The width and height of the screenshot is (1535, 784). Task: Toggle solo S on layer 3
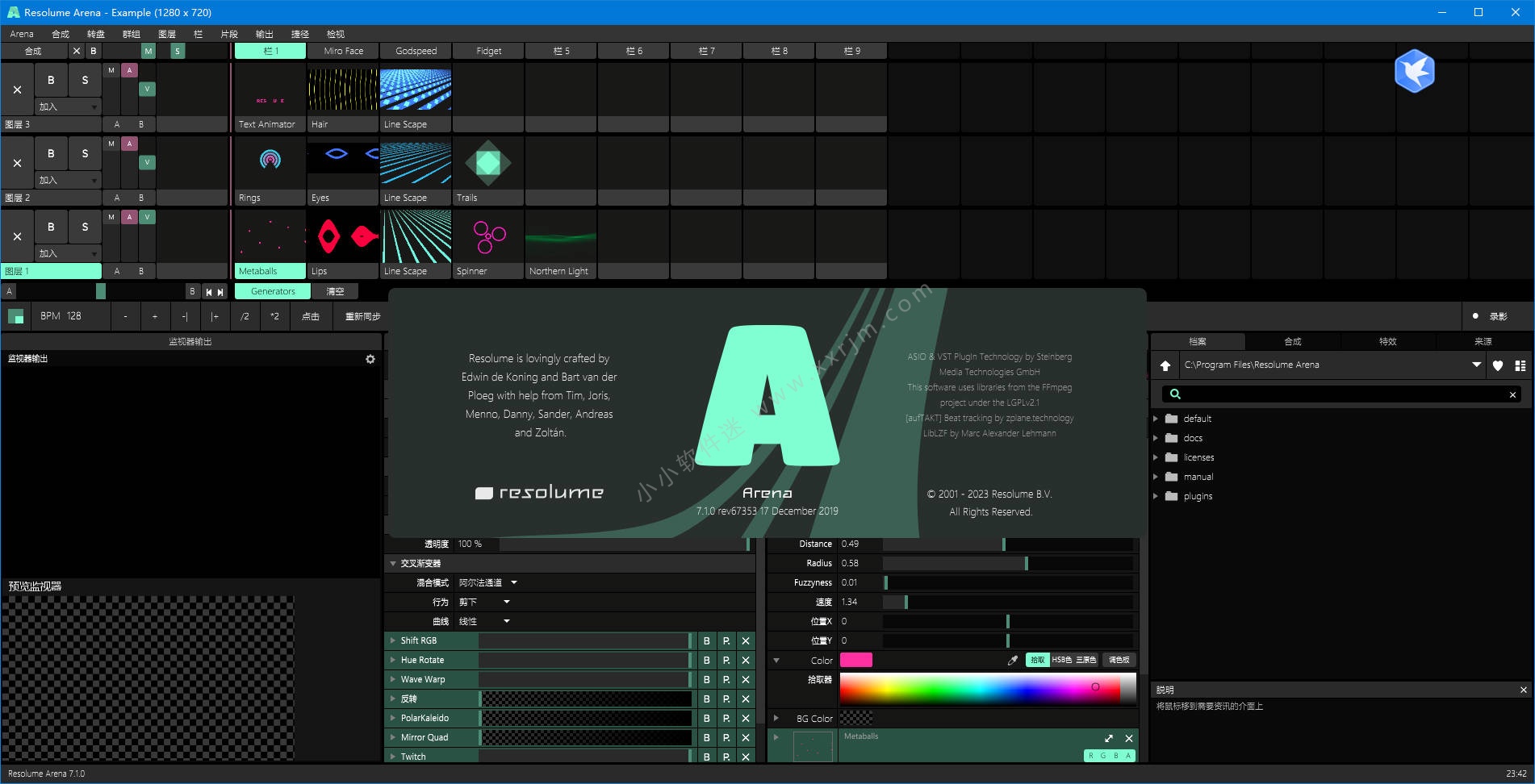point(85,81)
